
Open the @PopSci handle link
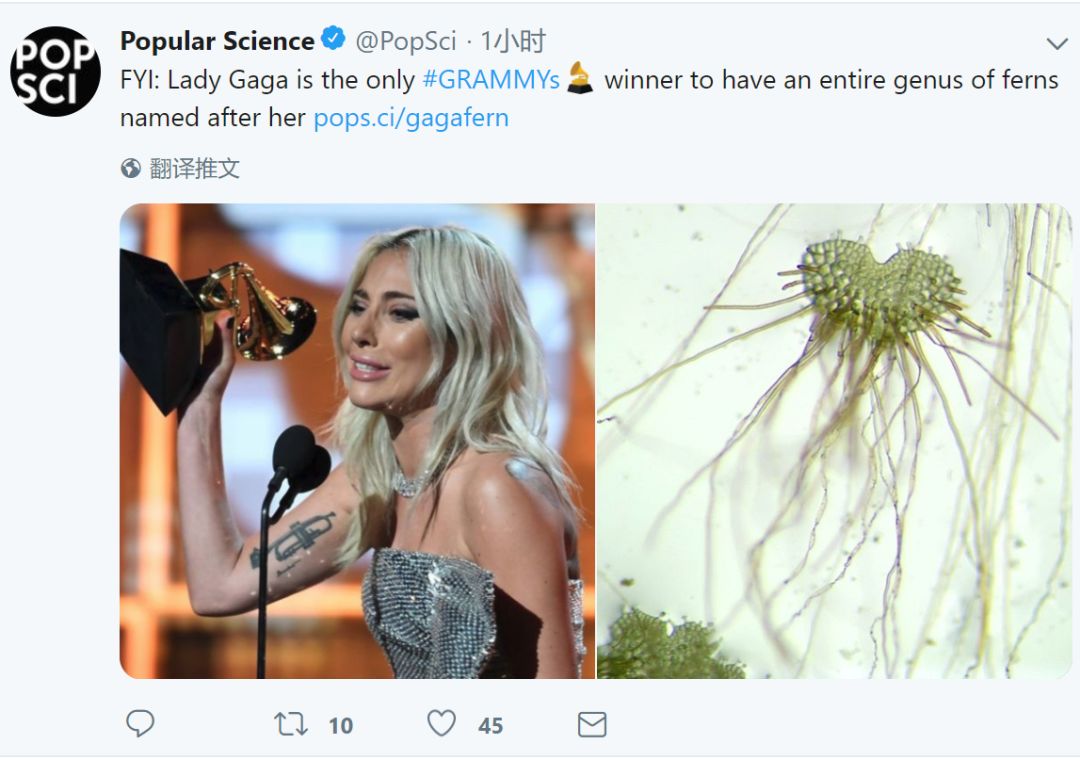point(406,41)
